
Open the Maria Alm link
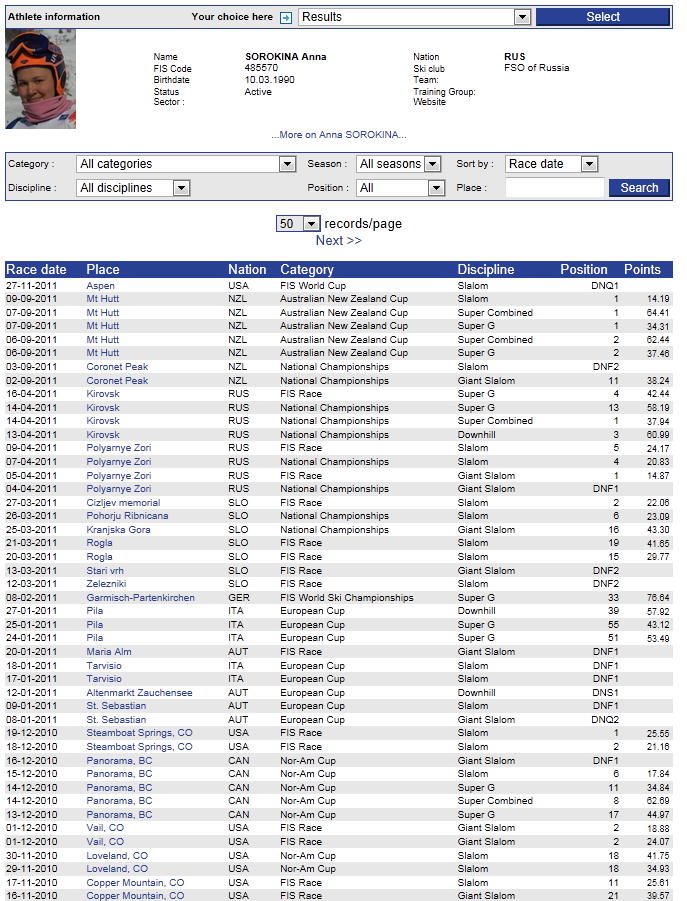pos(109,652)
